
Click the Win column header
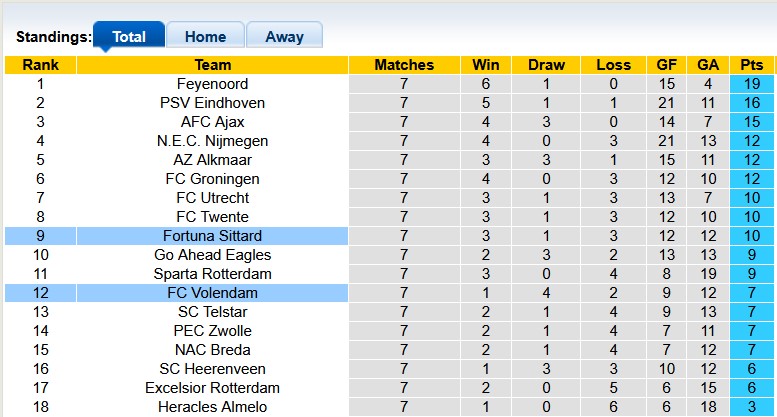click(x=486, y=65)
